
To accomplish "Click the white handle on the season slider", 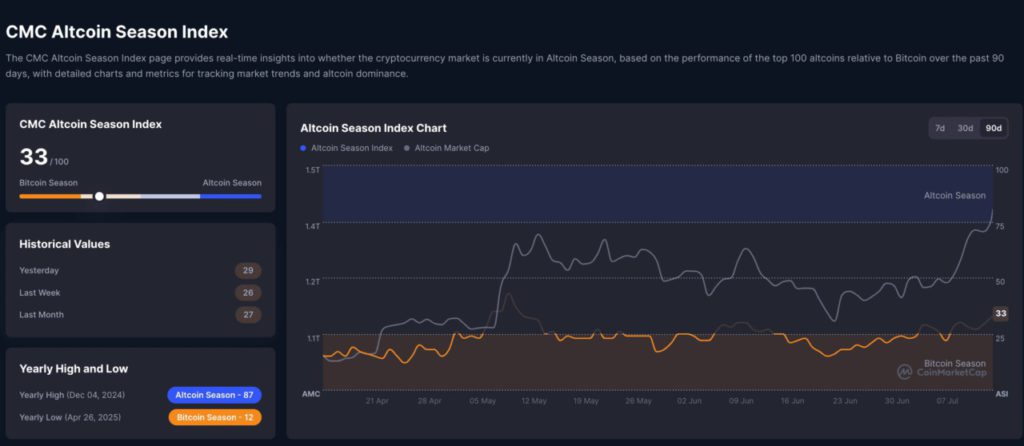I will 99,196.
